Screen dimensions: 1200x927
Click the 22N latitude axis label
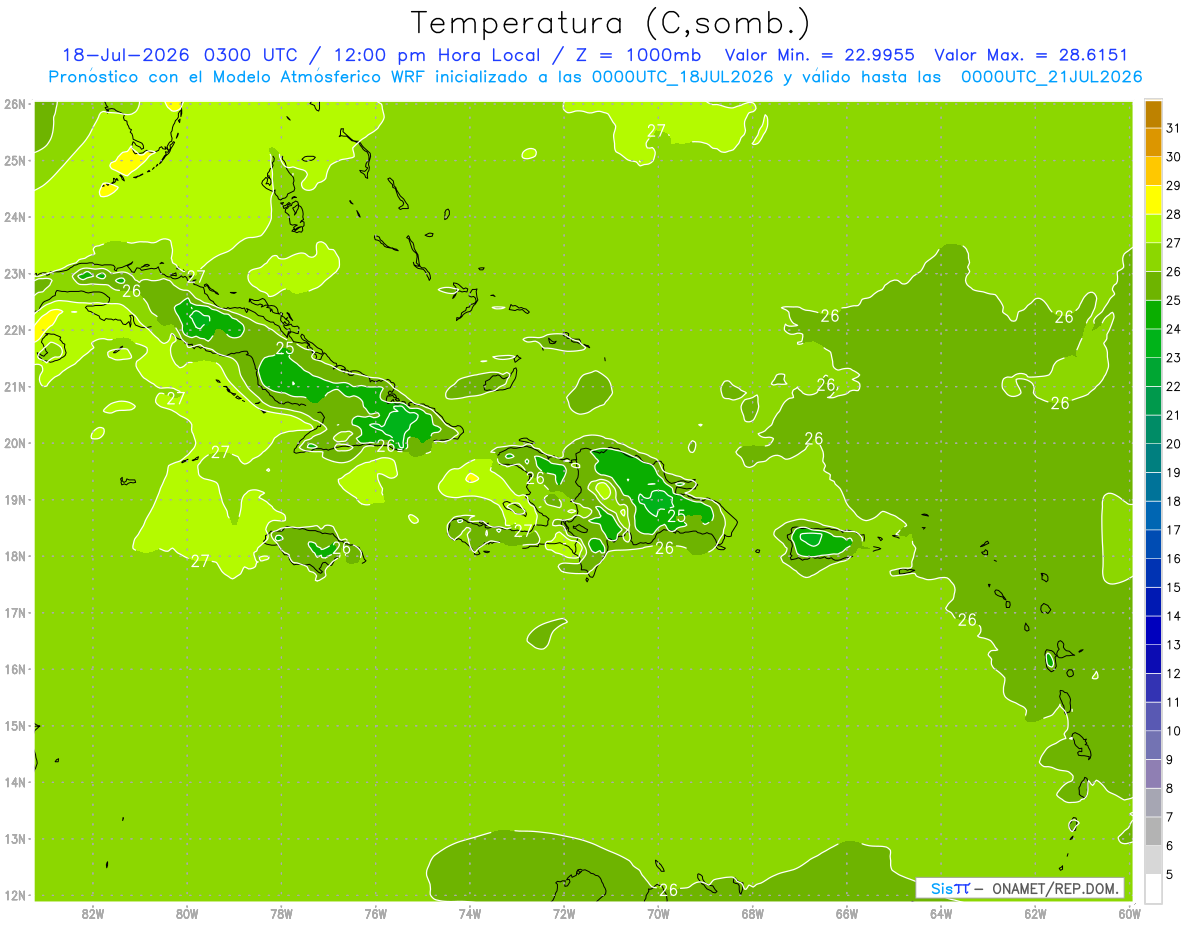pos(14,330)
